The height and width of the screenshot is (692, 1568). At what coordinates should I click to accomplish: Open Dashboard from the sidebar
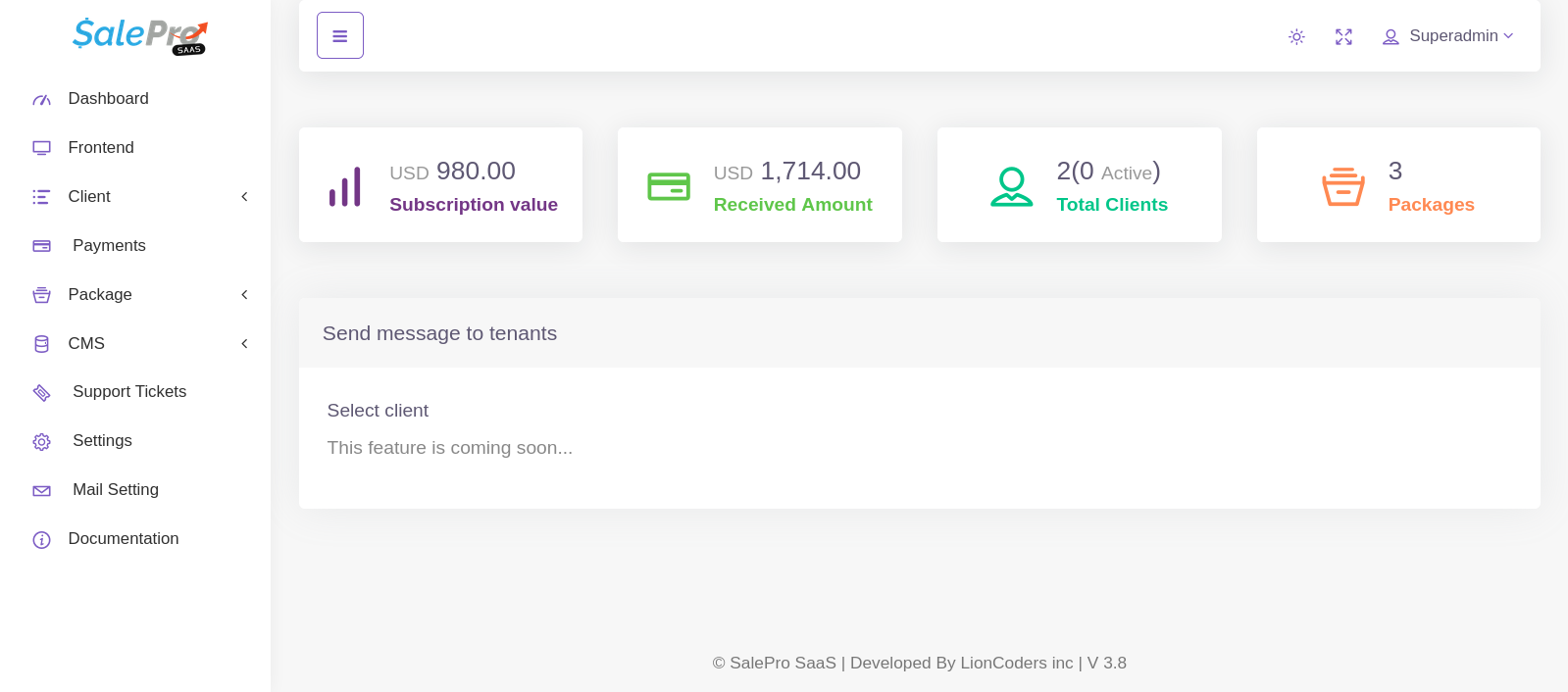[108, 99]
